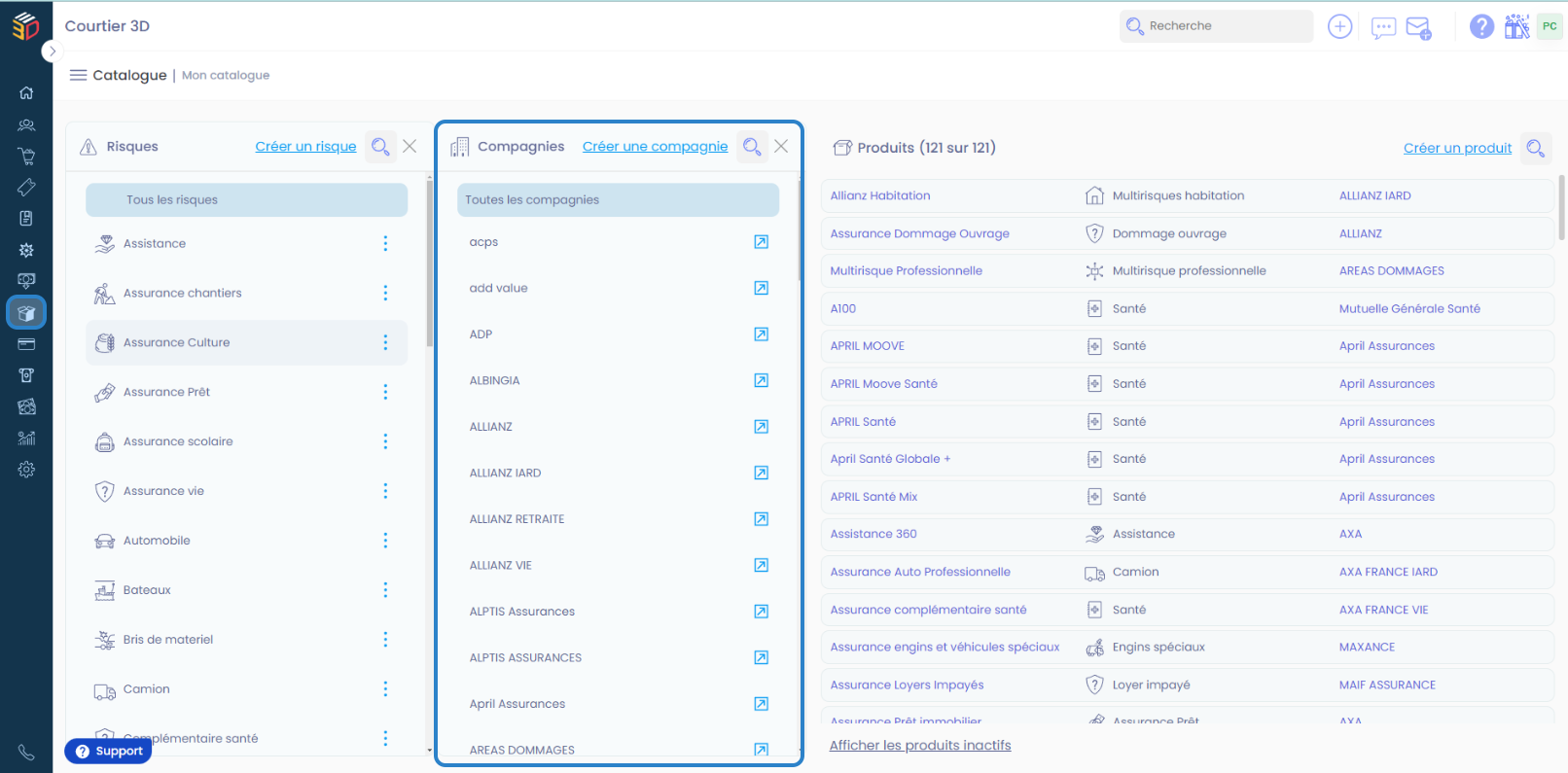Viewport: 1568px width, 773px height.
Task: Open the options menu for Assurance chantiers
Action: pos(385,293)
